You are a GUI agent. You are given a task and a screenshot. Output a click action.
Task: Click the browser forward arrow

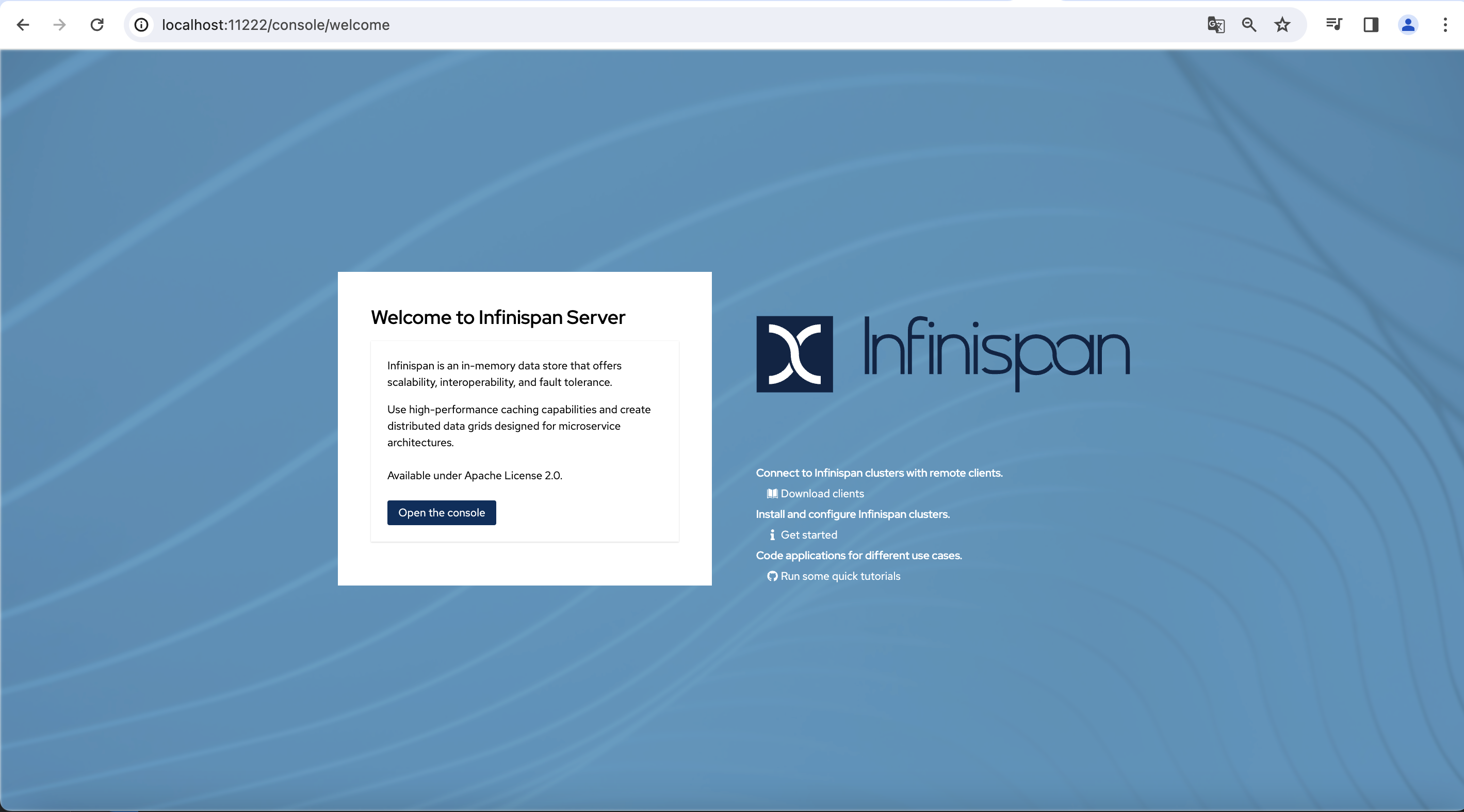(x=60, y=25)
